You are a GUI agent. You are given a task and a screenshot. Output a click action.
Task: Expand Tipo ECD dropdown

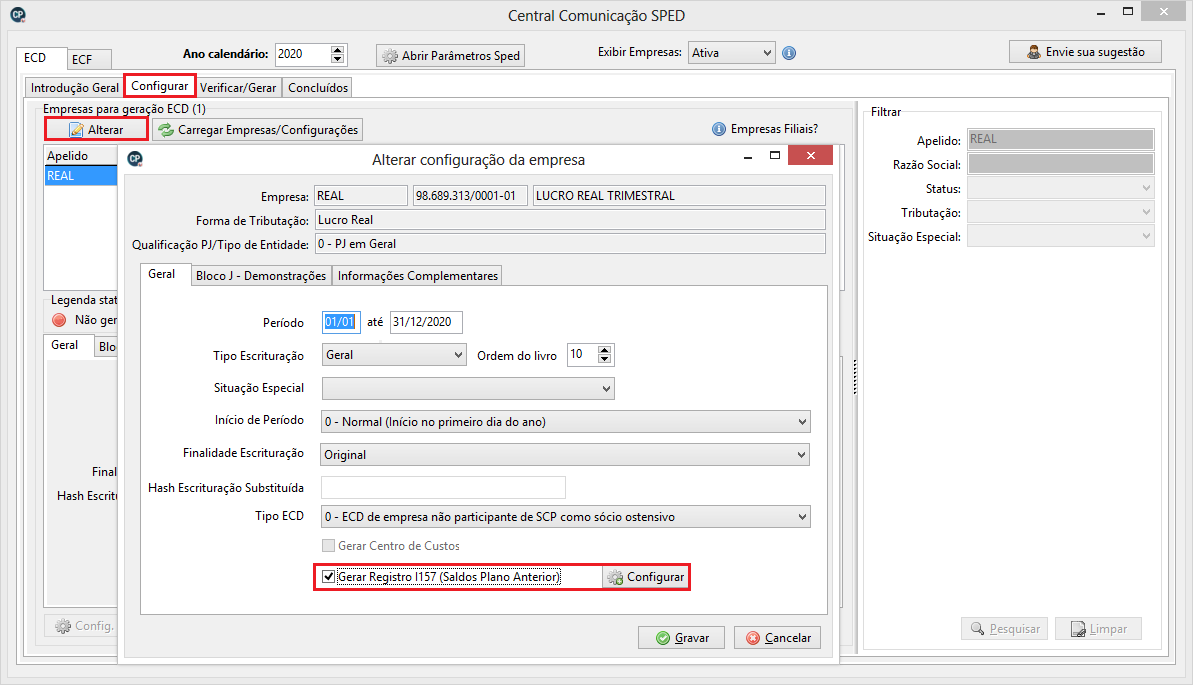coord(565,517)
